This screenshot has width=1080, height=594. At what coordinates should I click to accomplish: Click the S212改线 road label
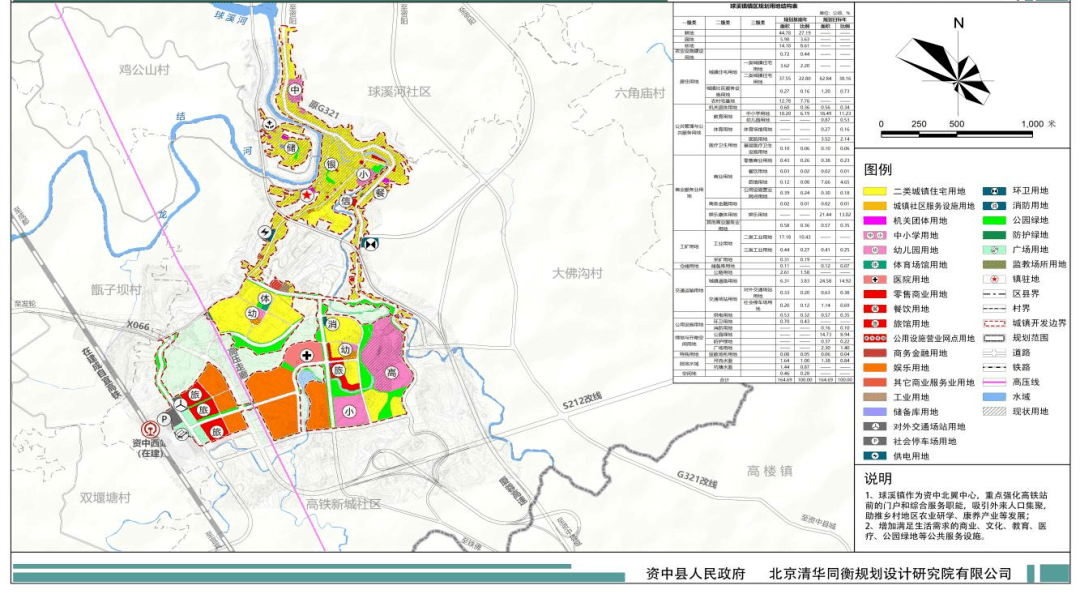coord(582,401)
